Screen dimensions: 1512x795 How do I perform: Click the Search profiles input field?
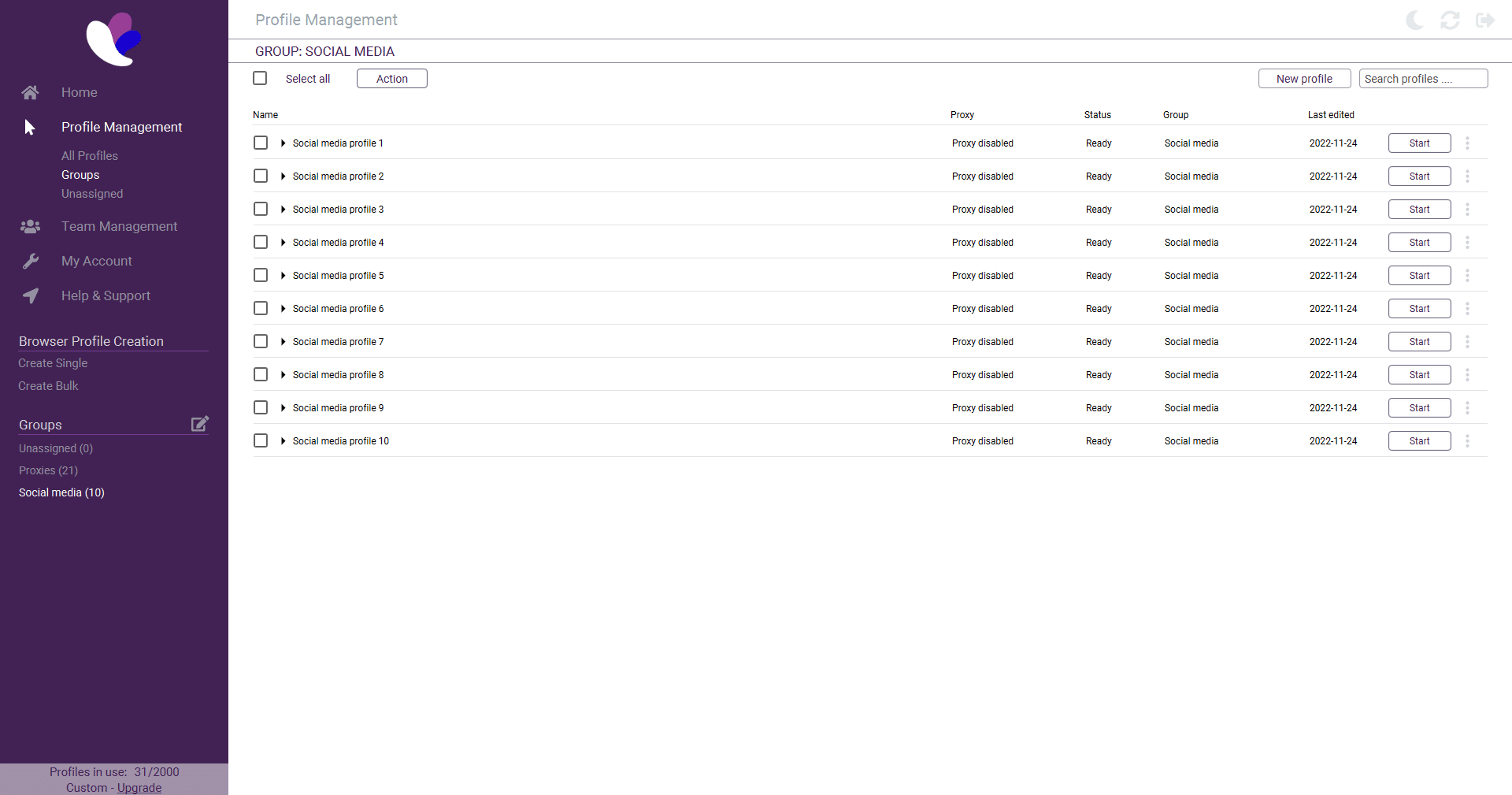tap(1423, 78)
